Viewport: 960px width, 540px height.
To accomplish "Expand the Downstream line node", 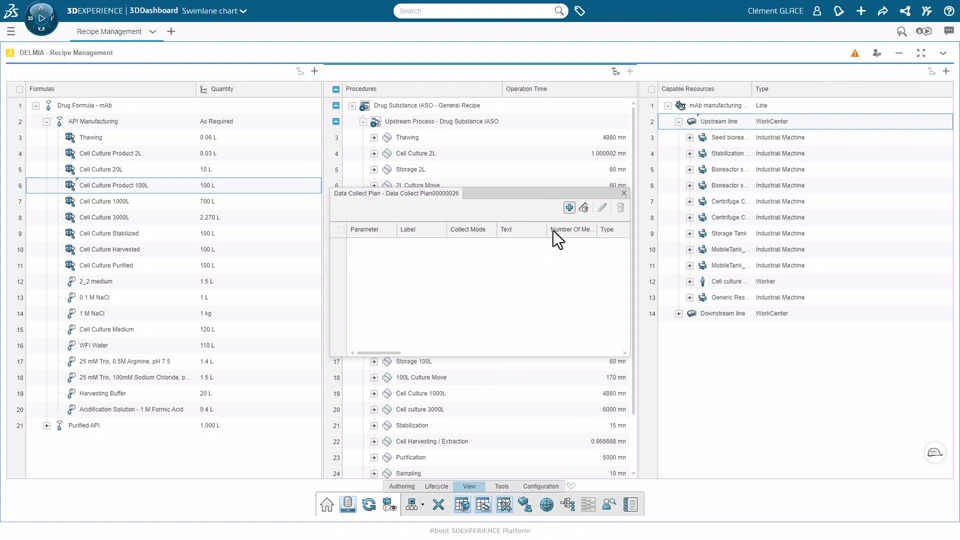I will pos(678,313).
